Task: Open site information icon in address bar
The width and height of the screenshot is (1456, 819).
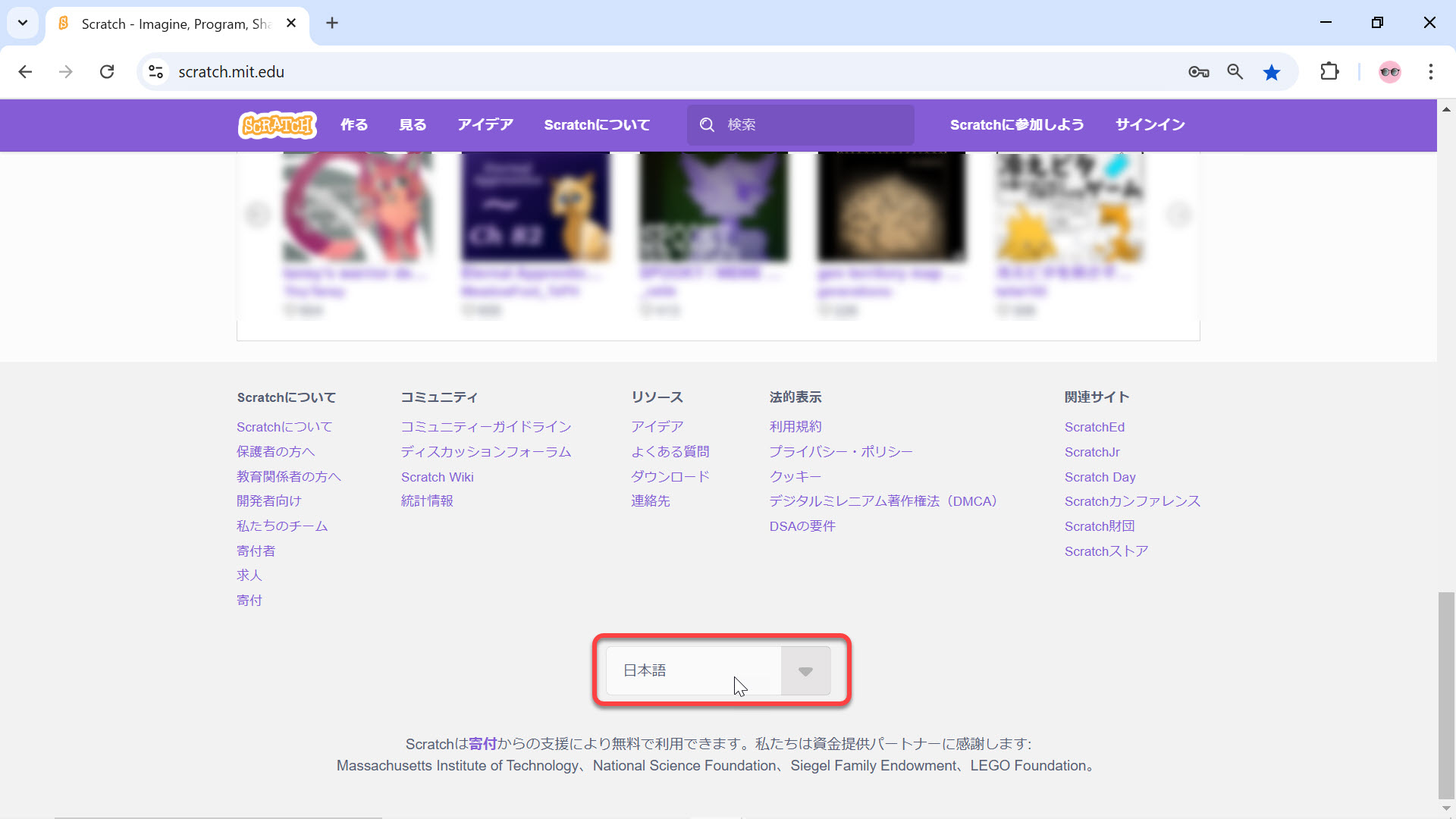Action: click(x=156, y=72)
